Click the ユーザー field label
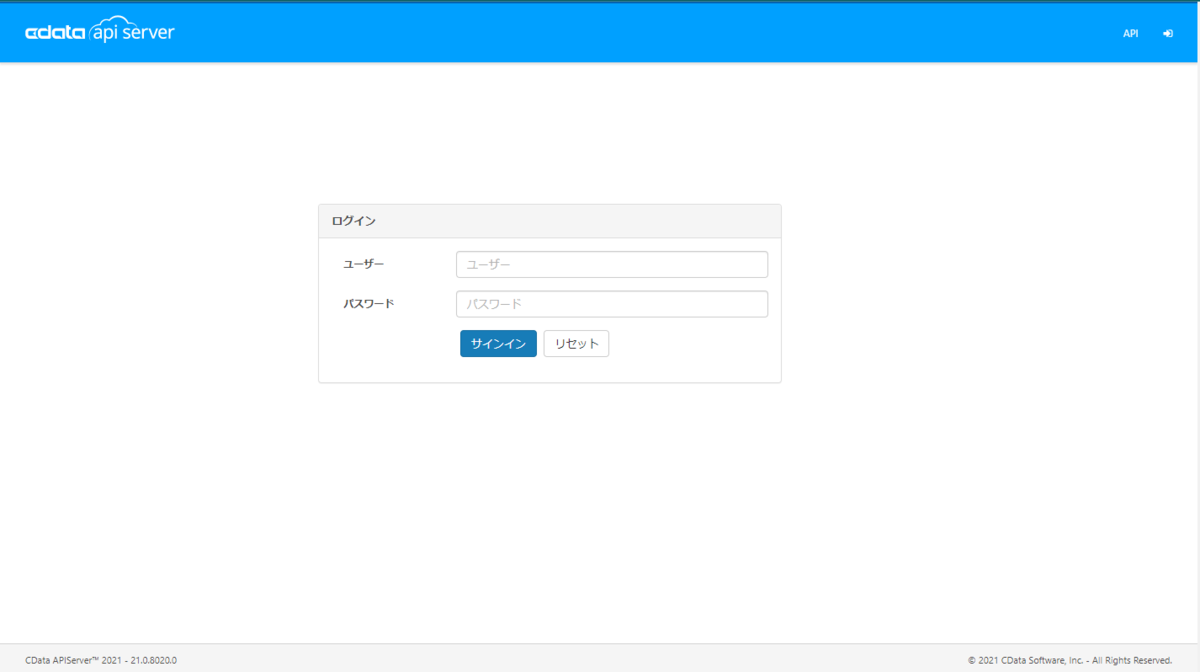The width and height of the screenshot is (1200, 672). 364,264
